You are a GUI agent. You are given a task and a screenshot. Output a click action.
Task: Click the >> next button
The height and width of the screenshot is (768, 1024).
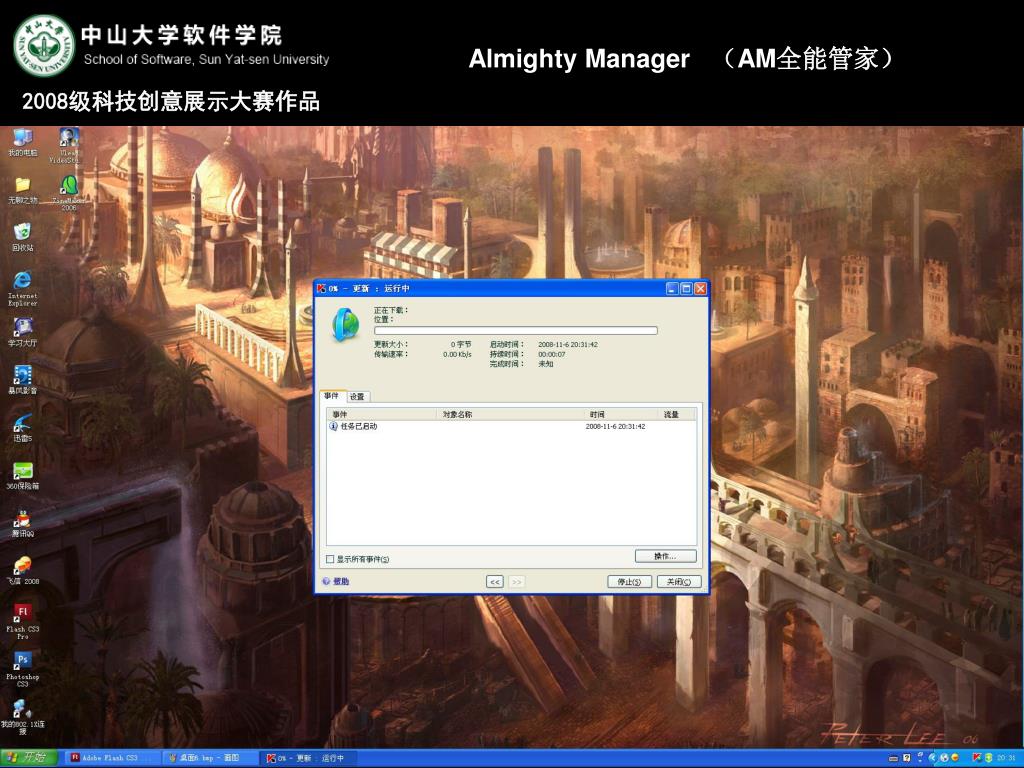pyautogui.click(x=517, y=581)
